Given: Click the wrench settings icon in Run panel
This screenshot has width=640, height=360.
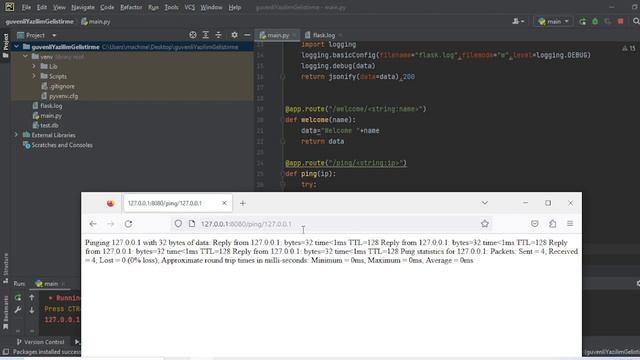Looking at the screenshot, I should coord(18,310).
